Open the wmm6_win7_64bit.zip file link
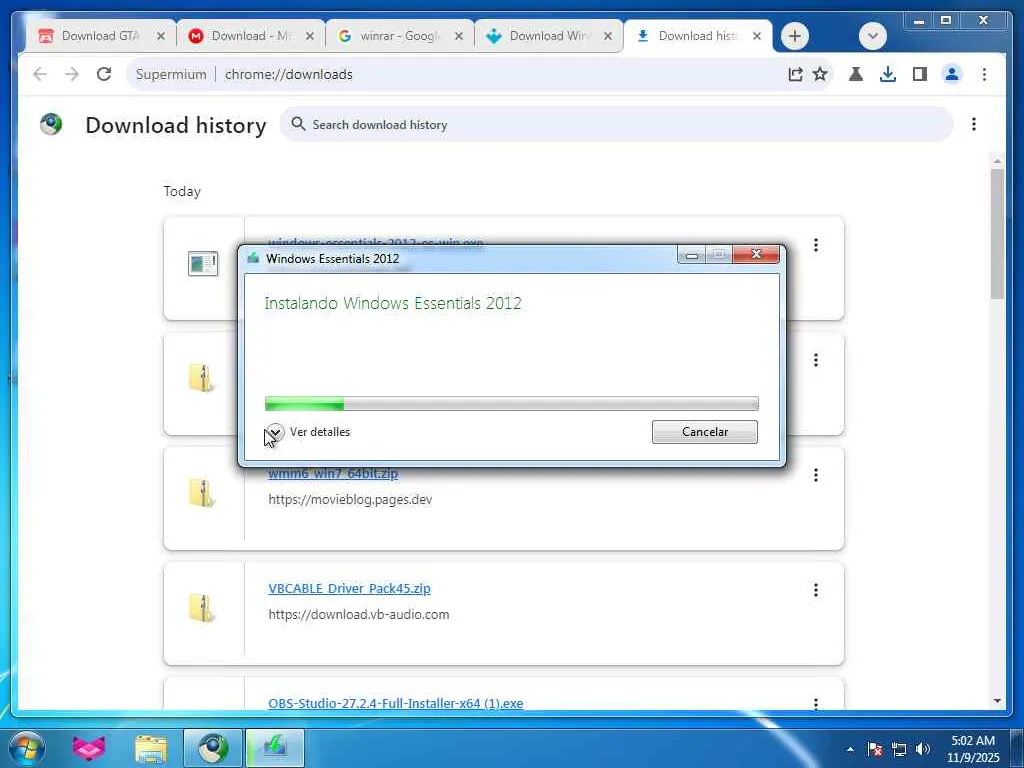This screenshot has width=1024, height=768. [x=333, y=474]
